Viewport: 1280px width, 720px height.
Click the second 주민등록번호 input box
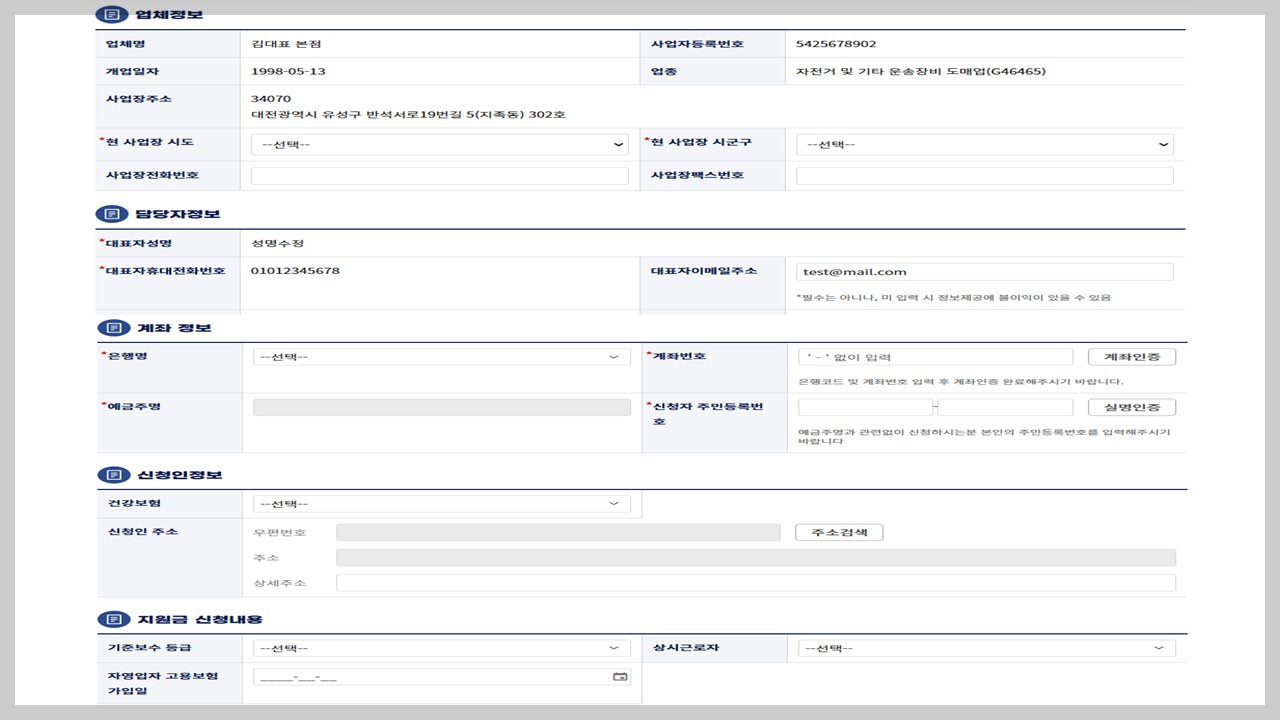click(1005, 407)
